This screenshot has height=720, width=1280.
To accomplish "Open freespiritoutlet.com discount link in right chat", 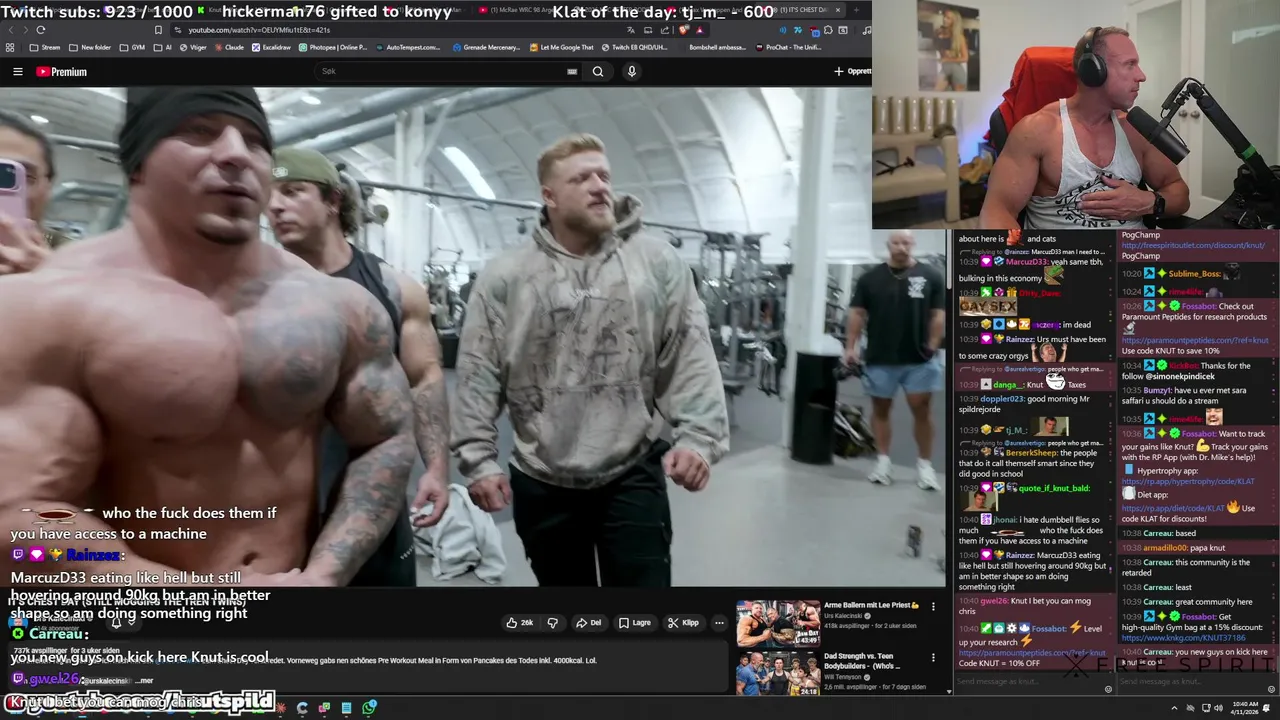I will point(1193,245).
